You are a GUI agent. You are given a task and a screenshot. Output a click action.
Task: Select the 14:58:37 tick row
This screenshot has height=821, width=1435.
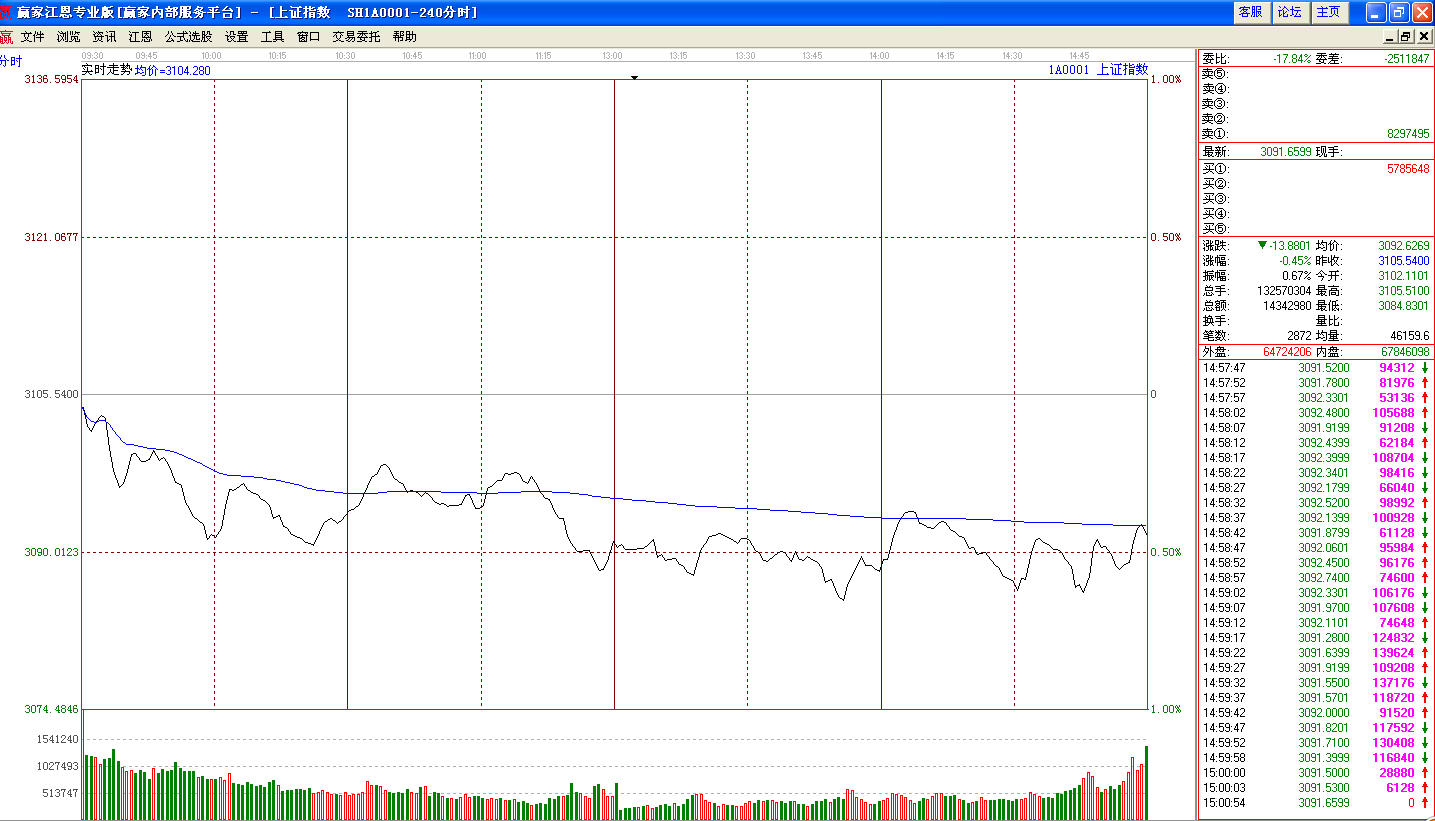tap(1316, 518)
